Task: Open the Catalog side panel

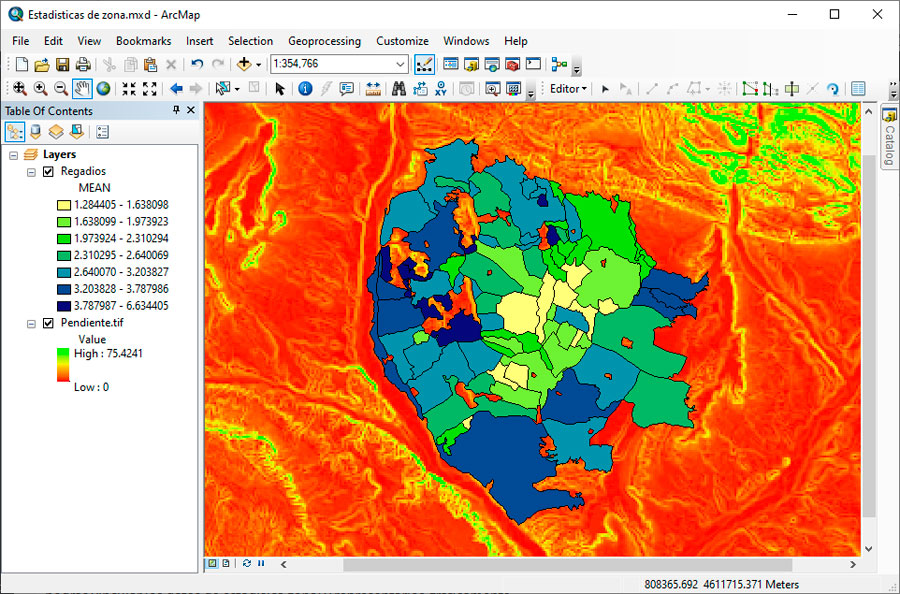Action: point(889,138)
